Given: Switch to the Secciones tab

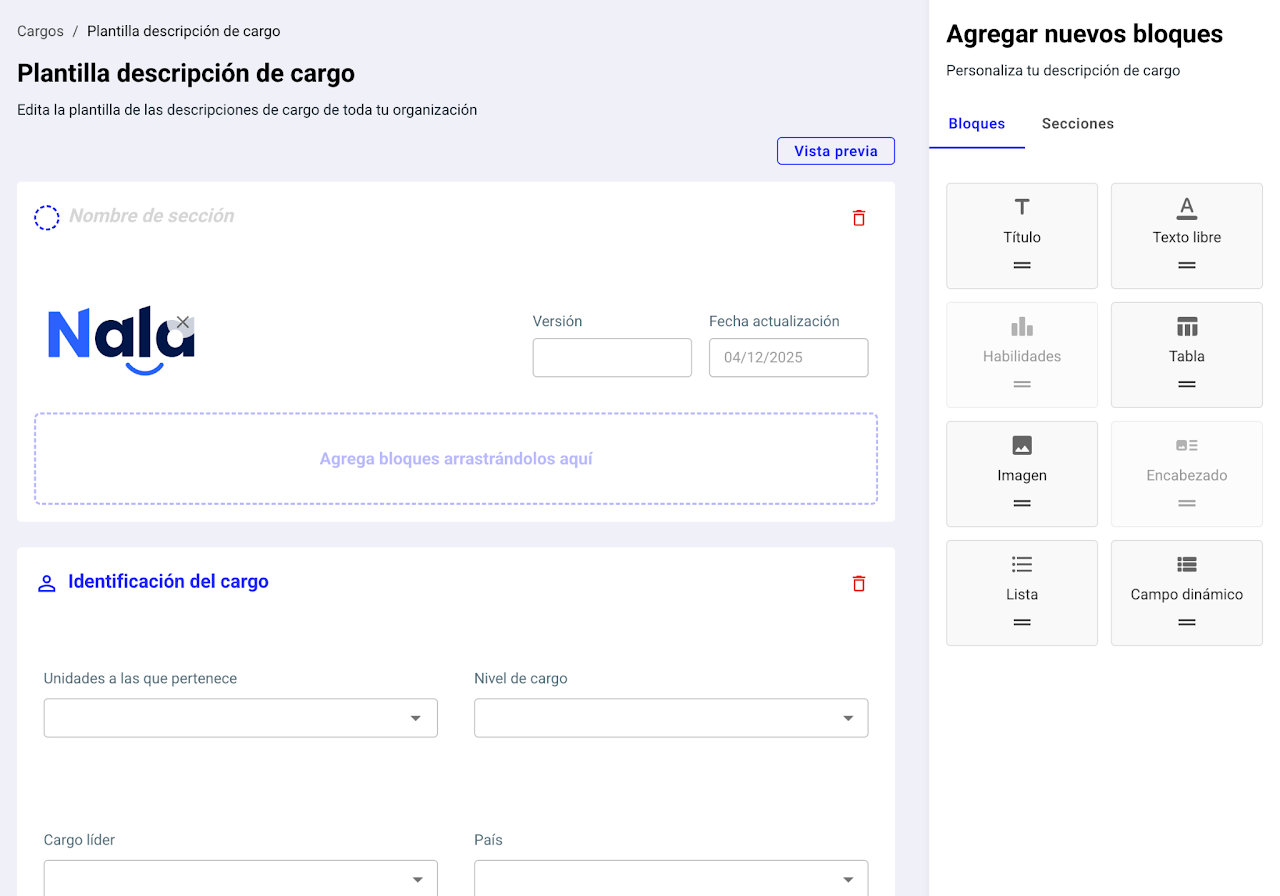Looking at the screenshot, I should tap(1077, 124).
